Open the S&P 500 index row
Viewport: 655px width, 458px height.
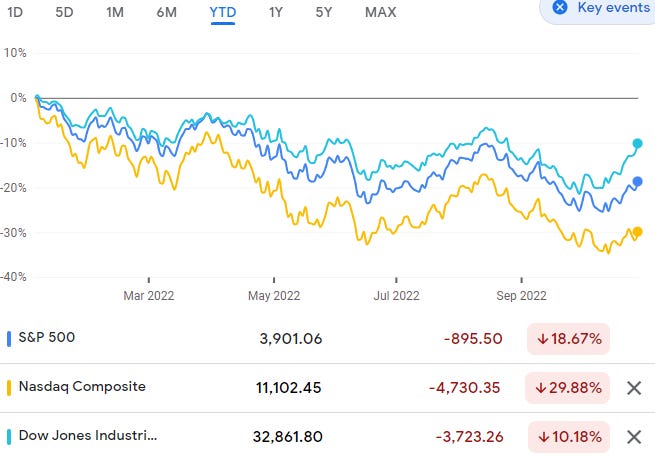(328, 339)
